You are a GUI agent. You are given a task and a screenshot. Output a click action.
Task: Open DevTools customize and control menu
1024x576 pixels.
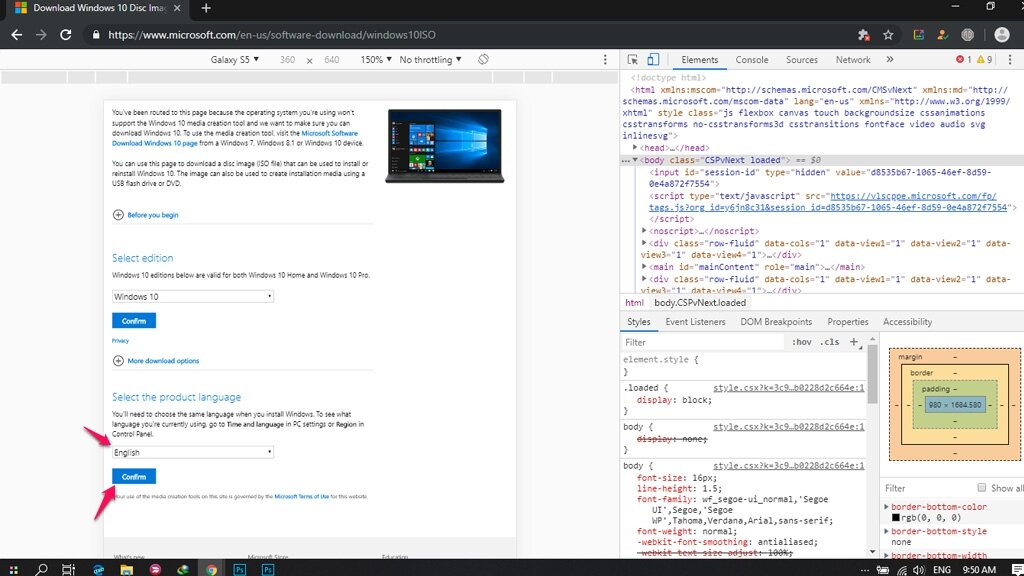click(1010, 59)
